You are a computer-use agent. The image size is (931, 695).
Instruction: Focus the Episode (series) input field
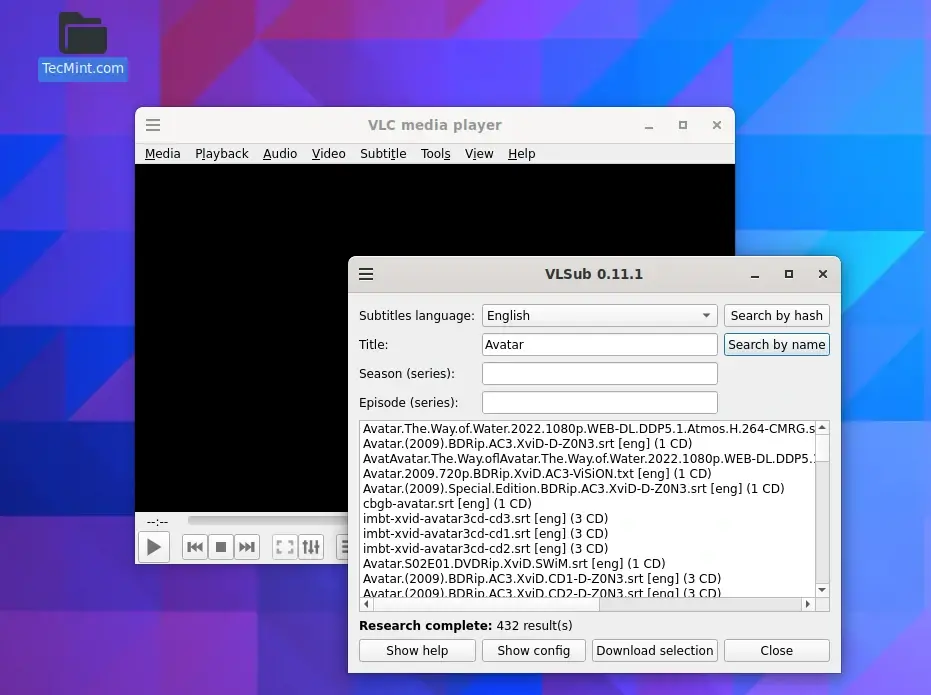point(600,402)
